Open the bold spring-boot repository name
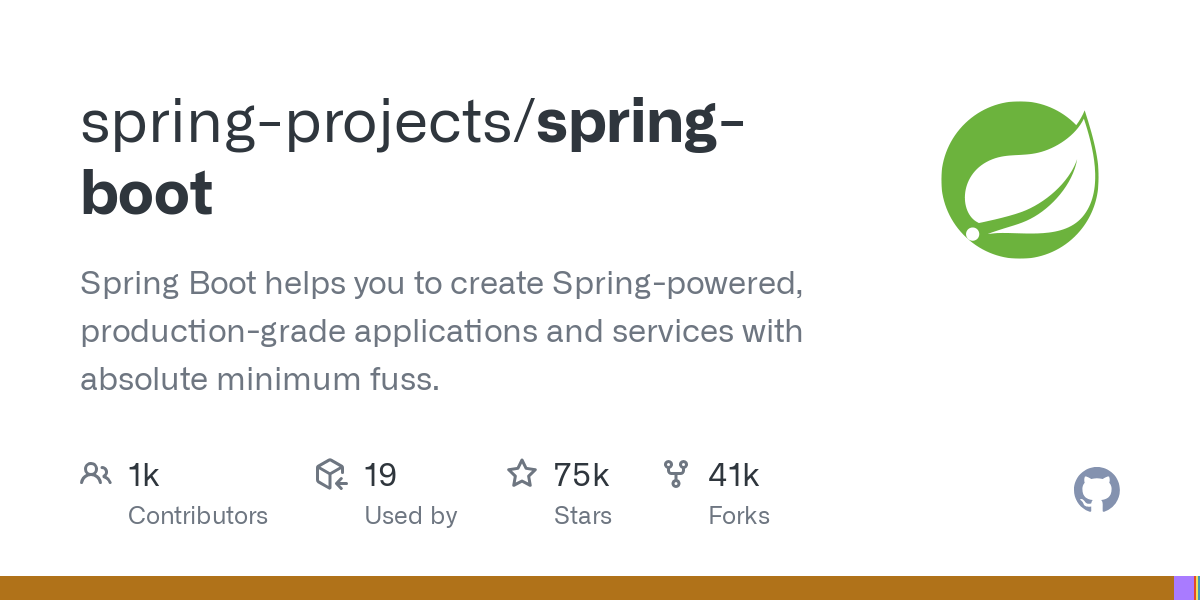The image size is (1200, 600). [640, 123]
